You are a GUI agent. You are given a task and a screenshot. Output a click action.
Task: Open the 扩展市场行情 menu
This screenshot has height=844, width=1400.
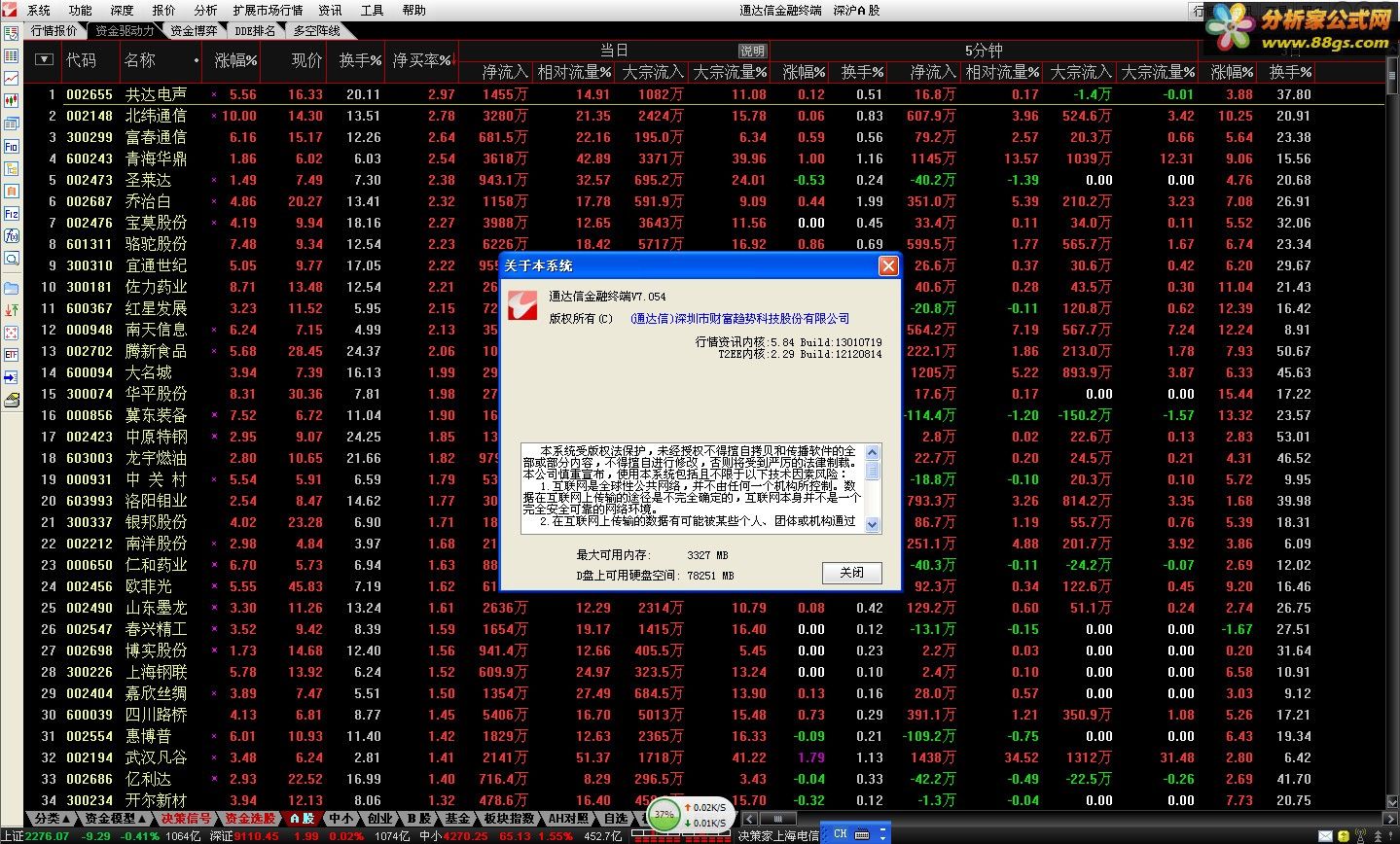[268, 10]
